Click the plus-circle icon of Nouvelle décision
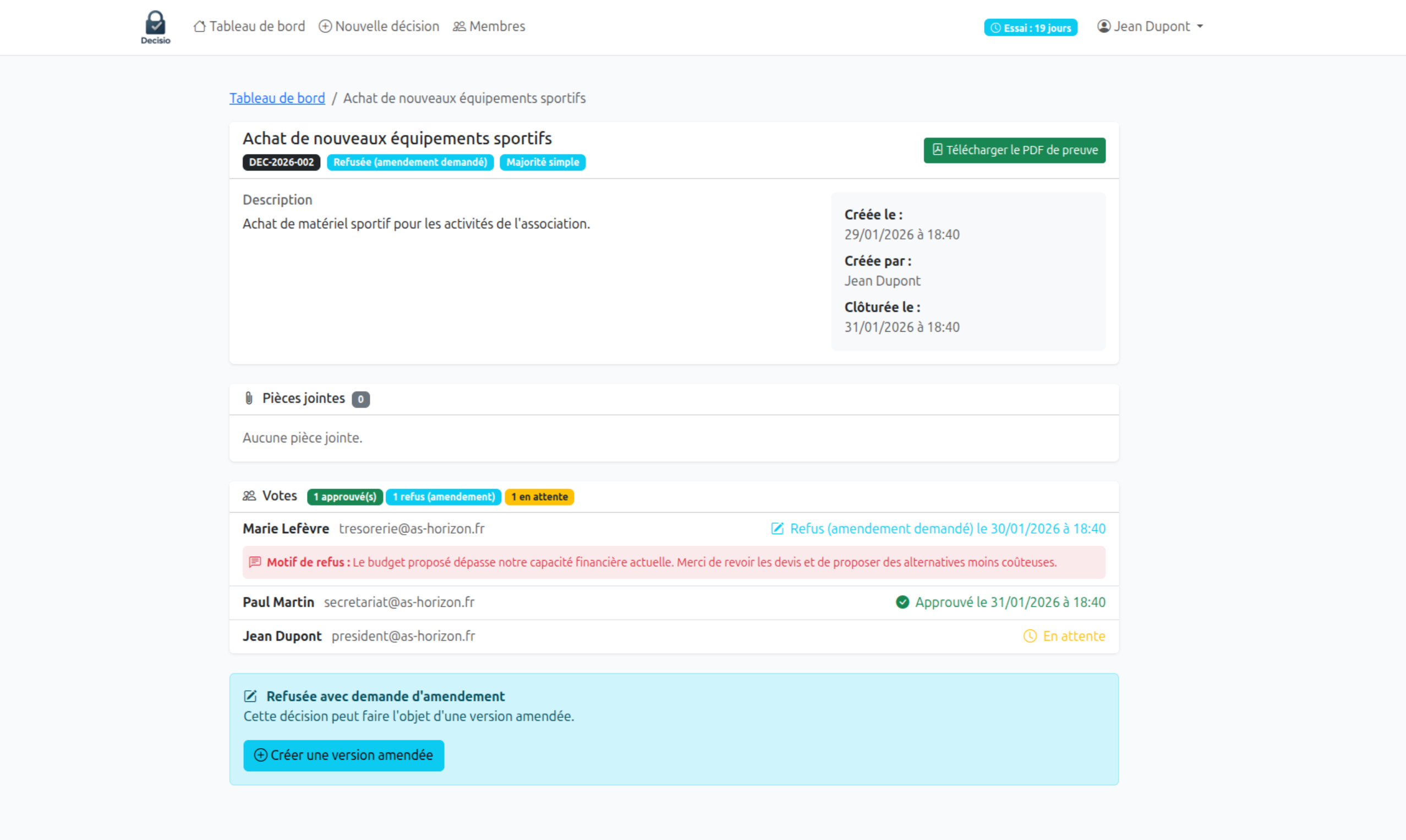The image size is (1406, 840). click(x=325, y=26)
